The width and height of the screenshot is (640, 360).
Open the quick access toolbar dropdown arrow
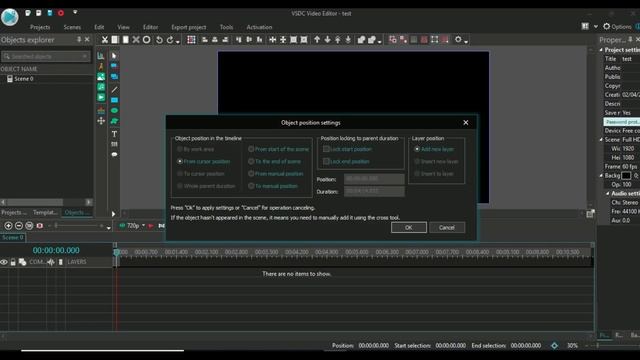coord(75,12)
